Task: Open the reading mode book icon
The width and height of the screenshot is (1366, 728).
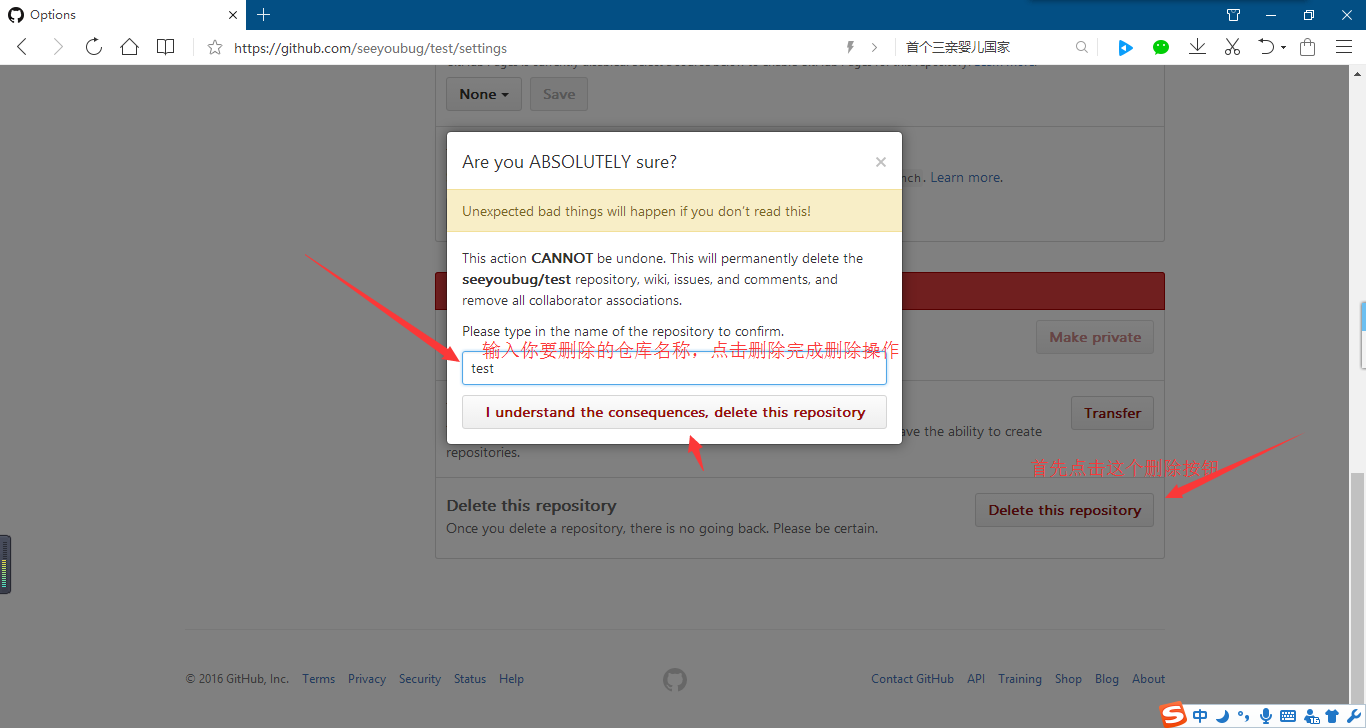Action: 165,47
